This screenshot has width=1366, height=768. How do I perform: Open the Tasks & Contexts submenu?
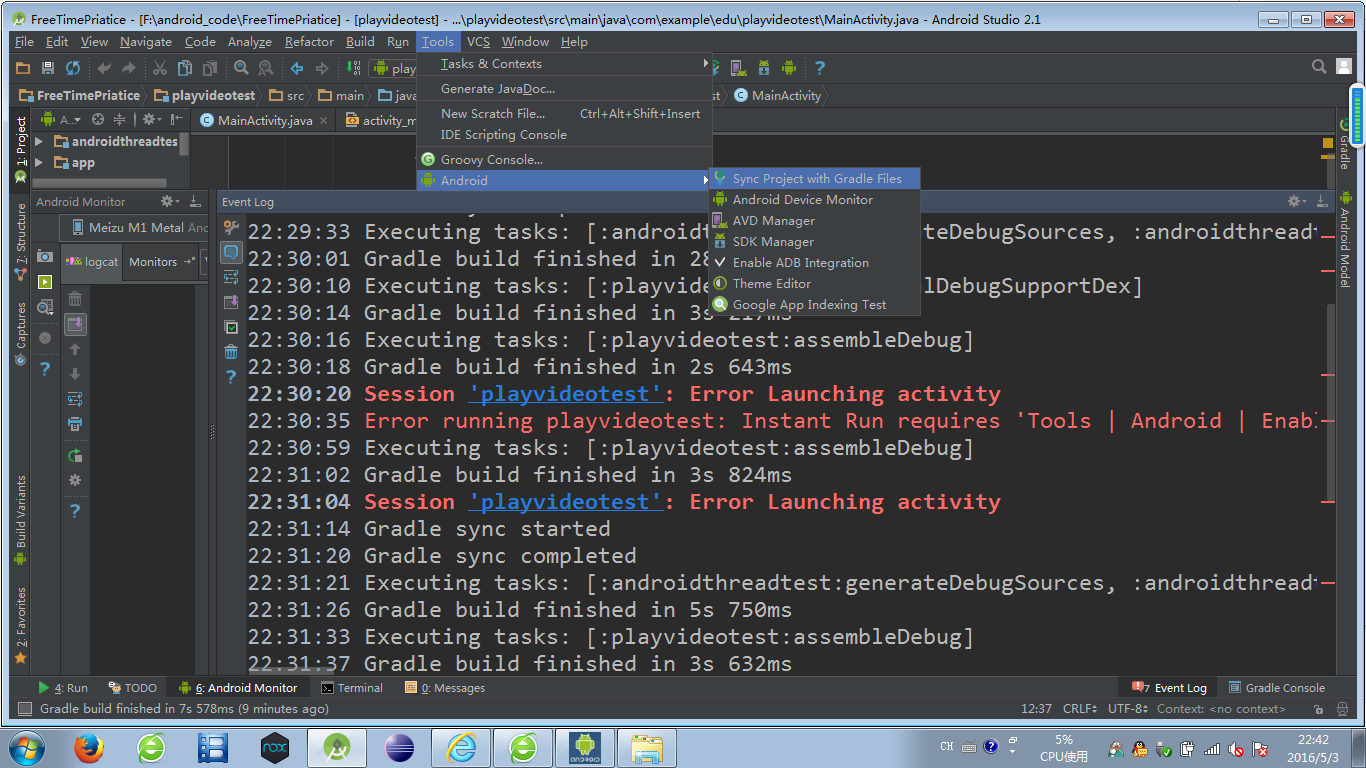564,63
